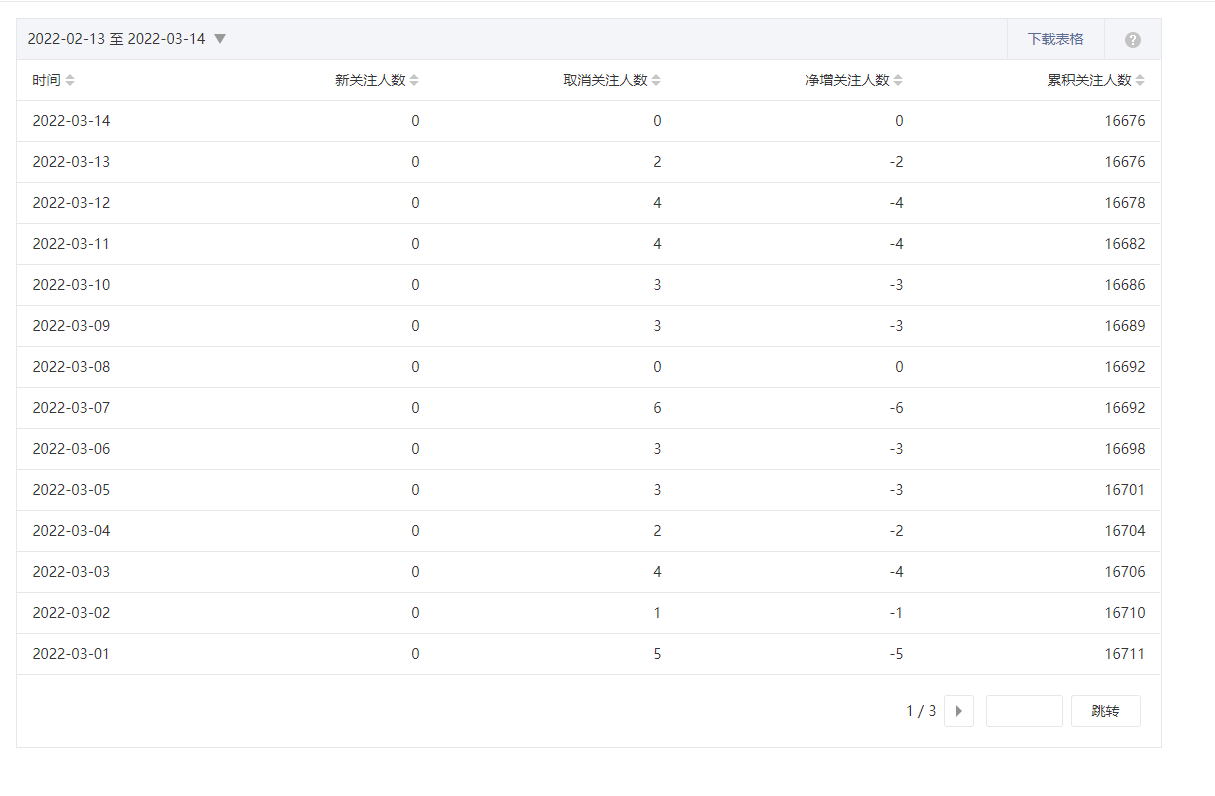Click the 2022-03-01 date cell

click(x=71, y=654)
